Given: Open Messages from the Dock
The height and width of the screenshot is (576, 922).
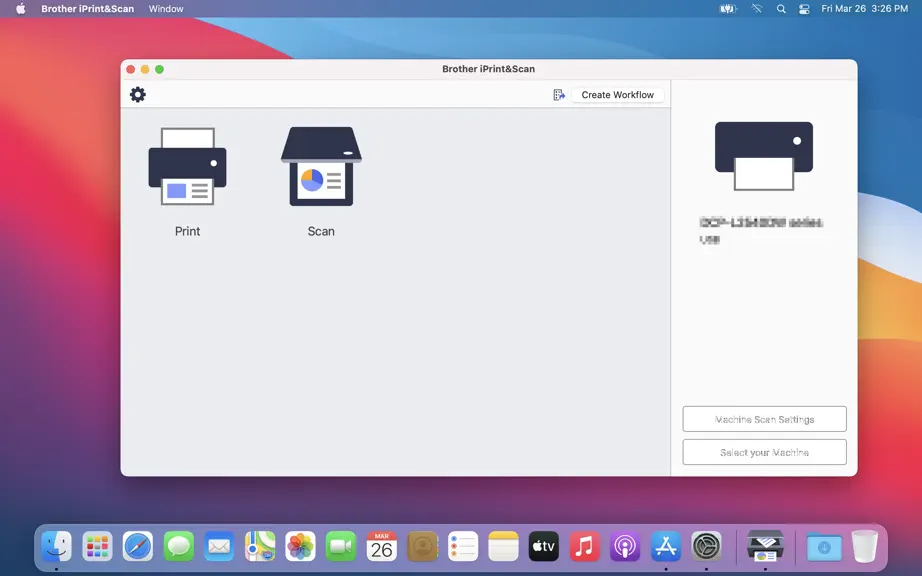Looking at the screenshot, I should coord(179,547).
